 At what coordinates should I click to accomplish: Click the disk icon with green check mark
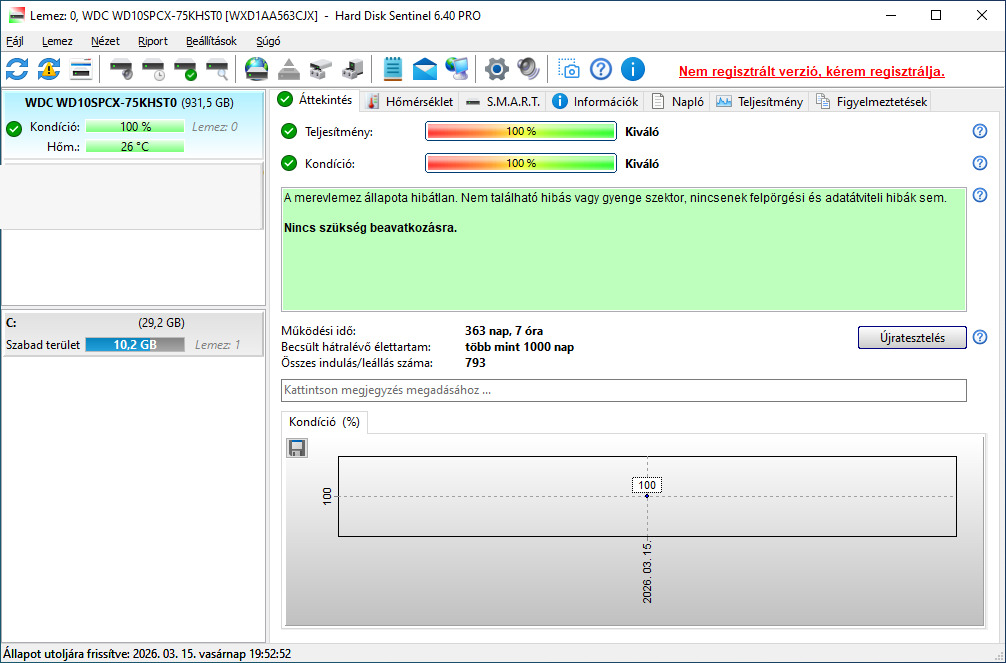point(185,69)
